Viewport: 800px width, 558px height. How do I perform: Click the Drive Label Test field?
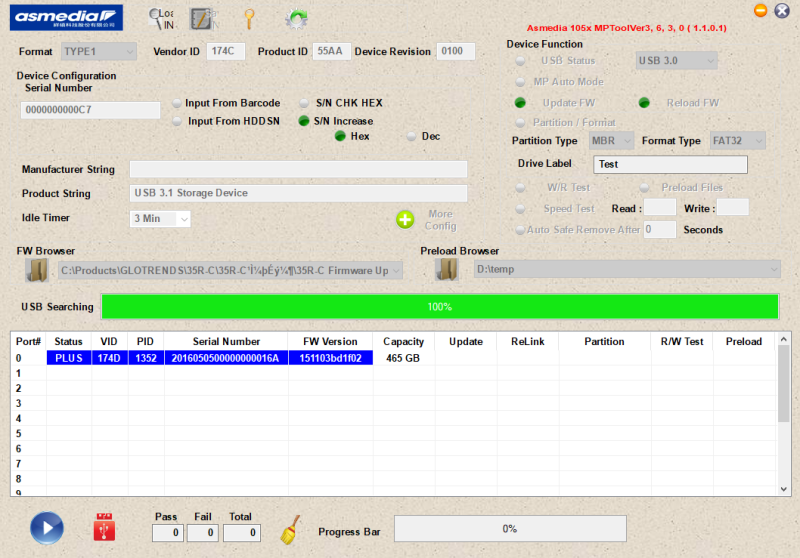[670, 164]
